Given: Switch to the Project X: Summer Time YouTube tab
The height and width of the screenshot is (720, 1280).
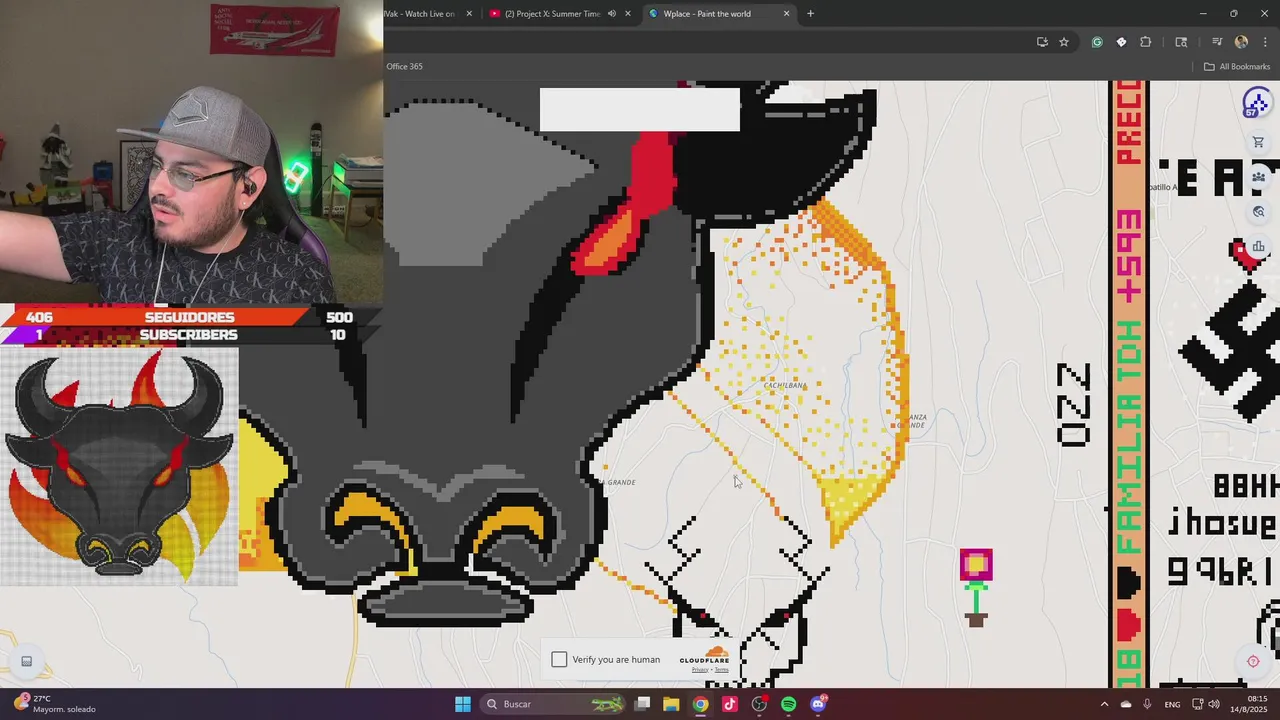Looking at the screenshot, I should point(552,14).
